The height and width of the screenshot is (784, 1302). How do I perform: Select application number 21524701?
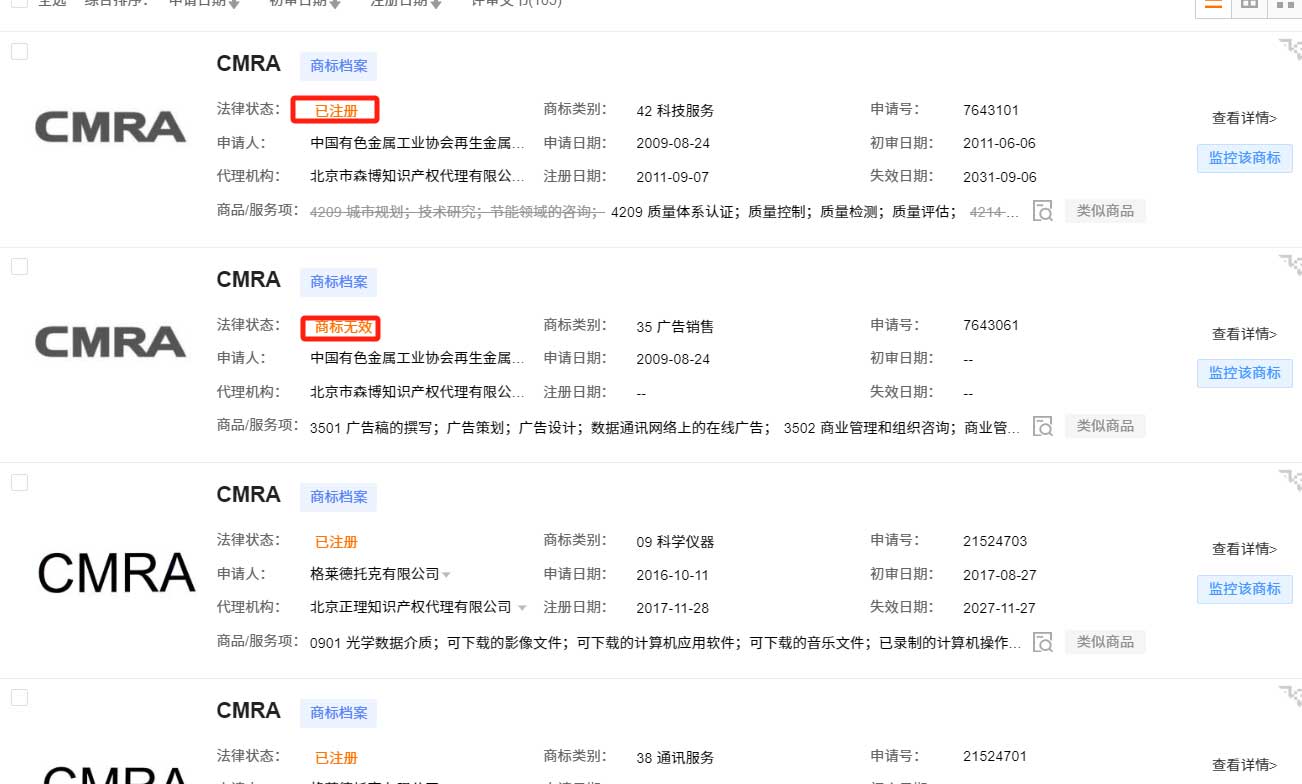995,757
